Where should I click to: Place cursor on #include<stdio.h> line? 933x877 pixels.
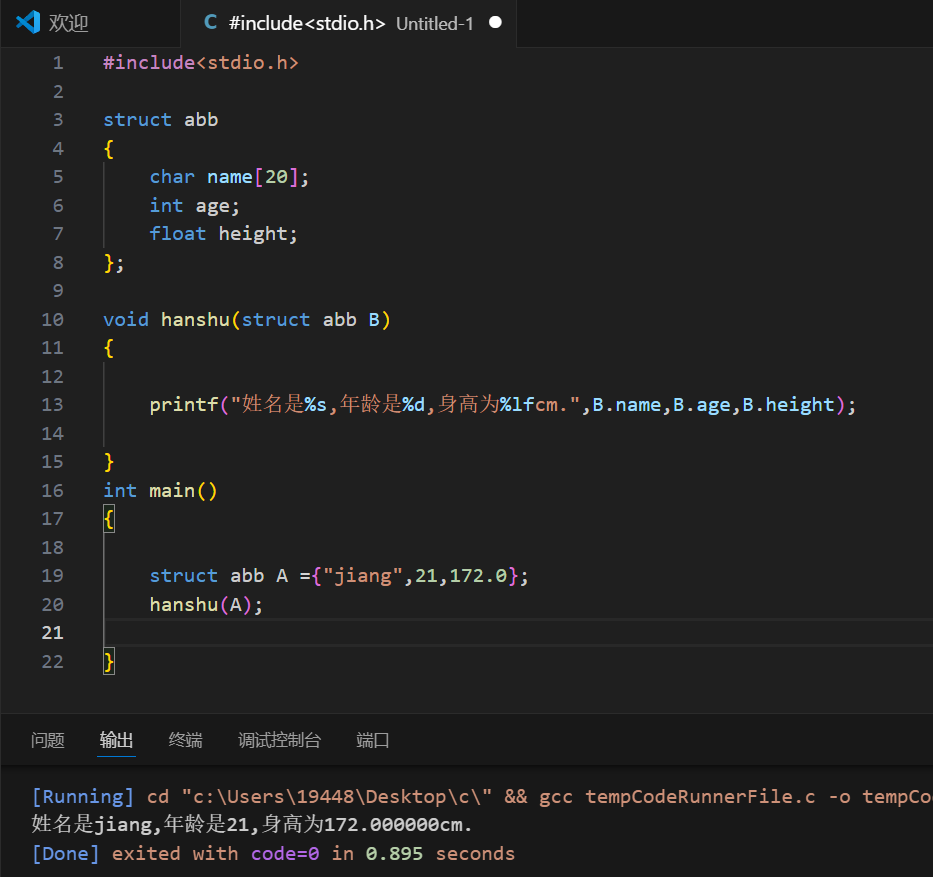point(201,62)
